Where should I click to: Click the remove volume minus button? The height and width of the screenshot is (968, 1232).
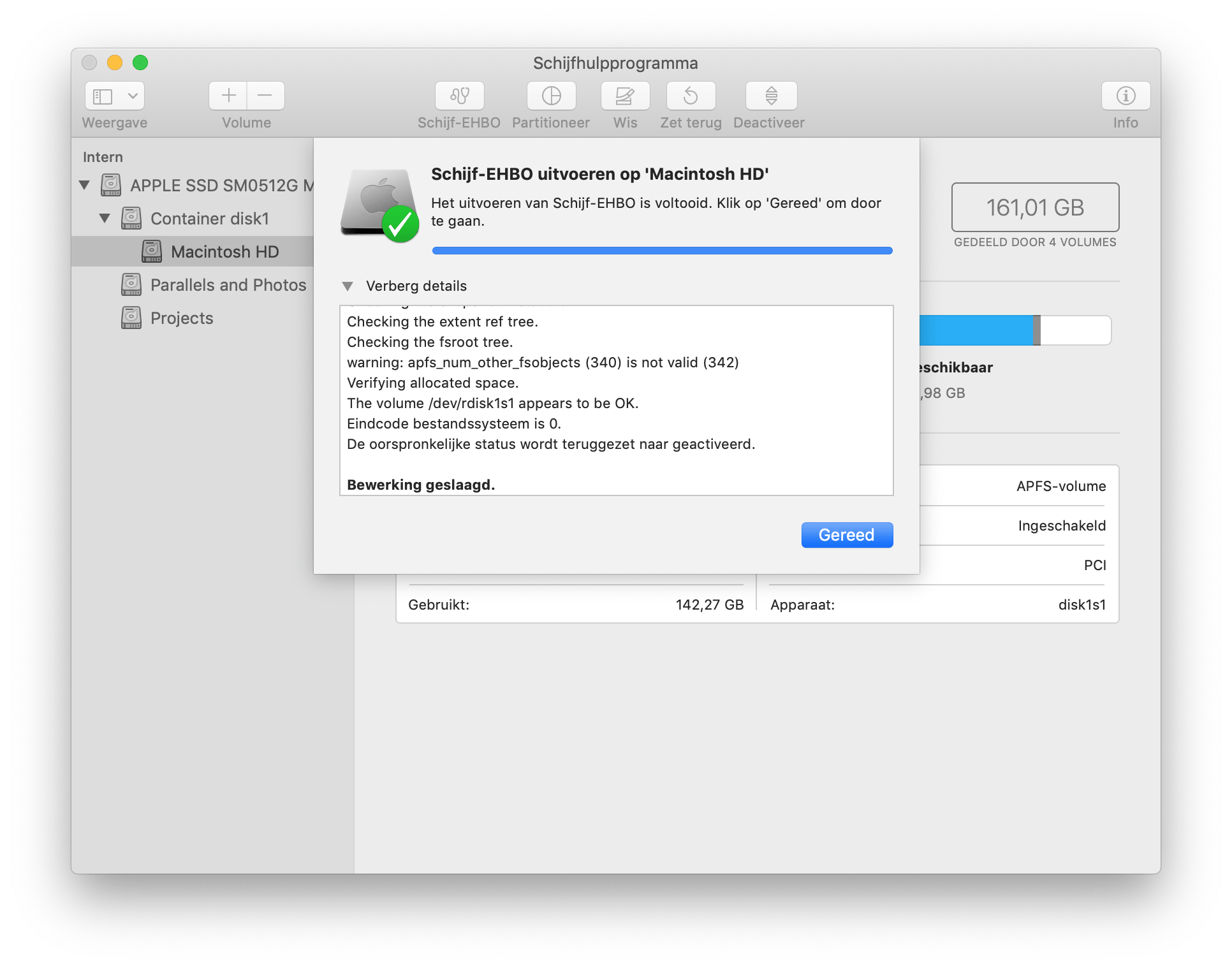265,96
